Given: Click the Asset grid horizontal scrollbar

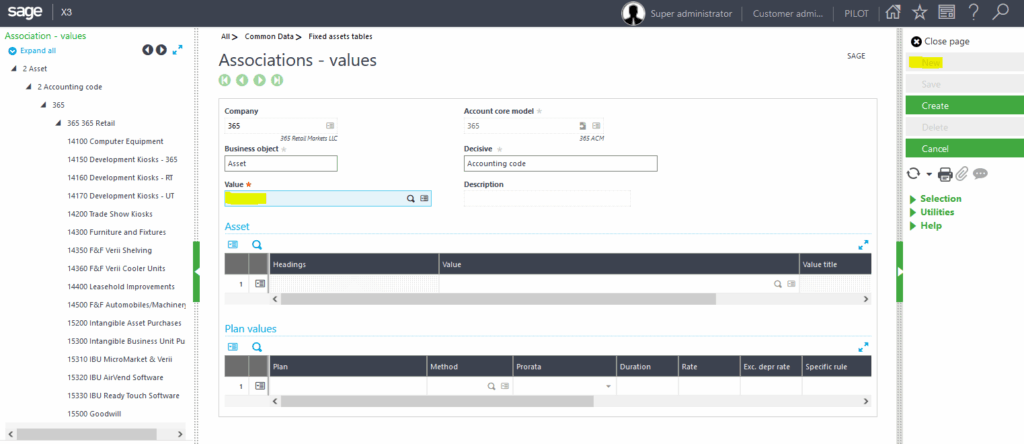Looking at the screenshot, I should (498, 299).
